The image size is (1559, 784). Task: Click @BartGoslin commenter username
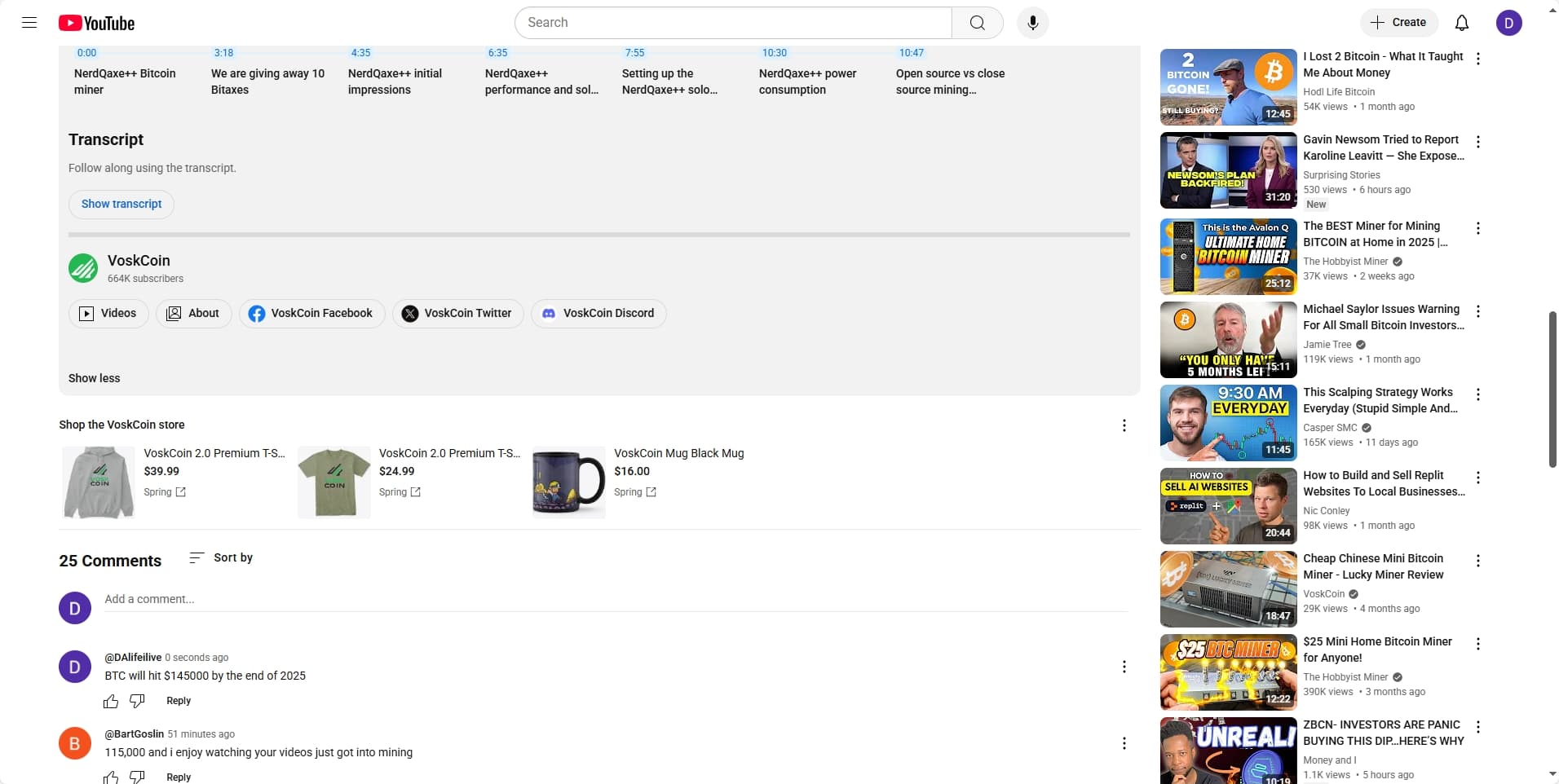[135, 734]
